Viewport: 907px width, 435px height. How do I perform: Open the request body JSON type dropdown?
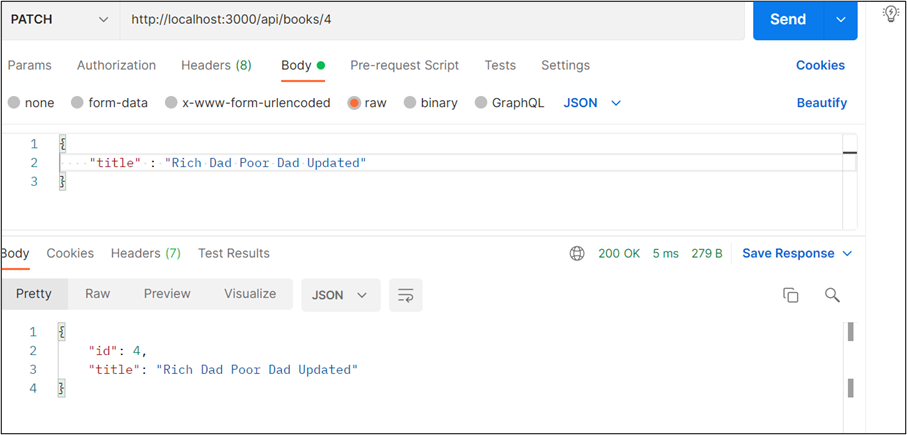592,103
